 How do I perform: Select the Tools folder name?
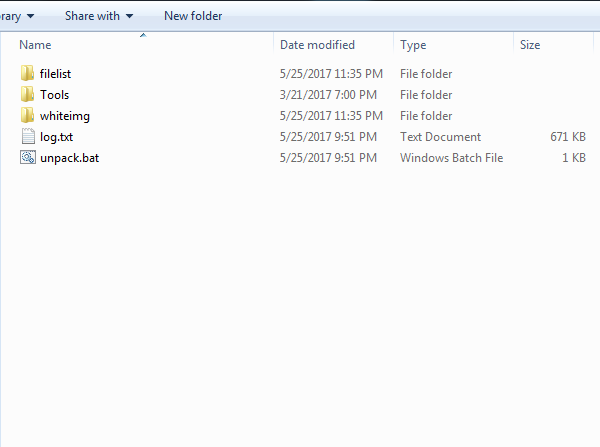(x=55, y=95)
